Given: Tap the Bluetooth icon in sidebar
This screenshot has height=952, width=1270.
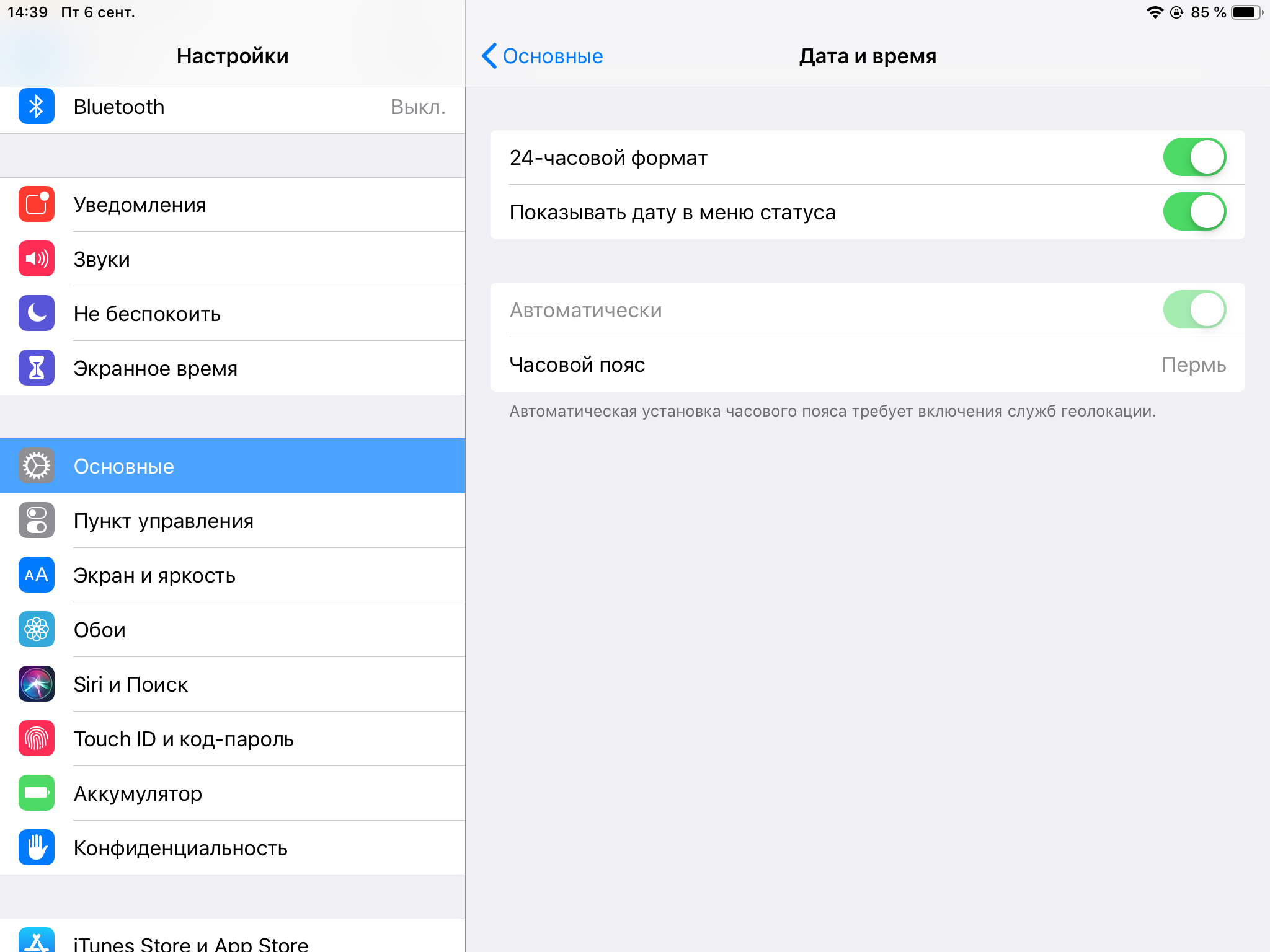Looking at the screenshot, I should (37, 107).
